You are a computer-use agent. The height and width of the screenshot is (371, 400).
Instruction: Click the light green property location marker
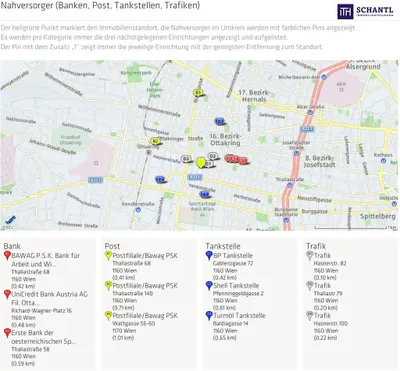[x=200, y=163]
